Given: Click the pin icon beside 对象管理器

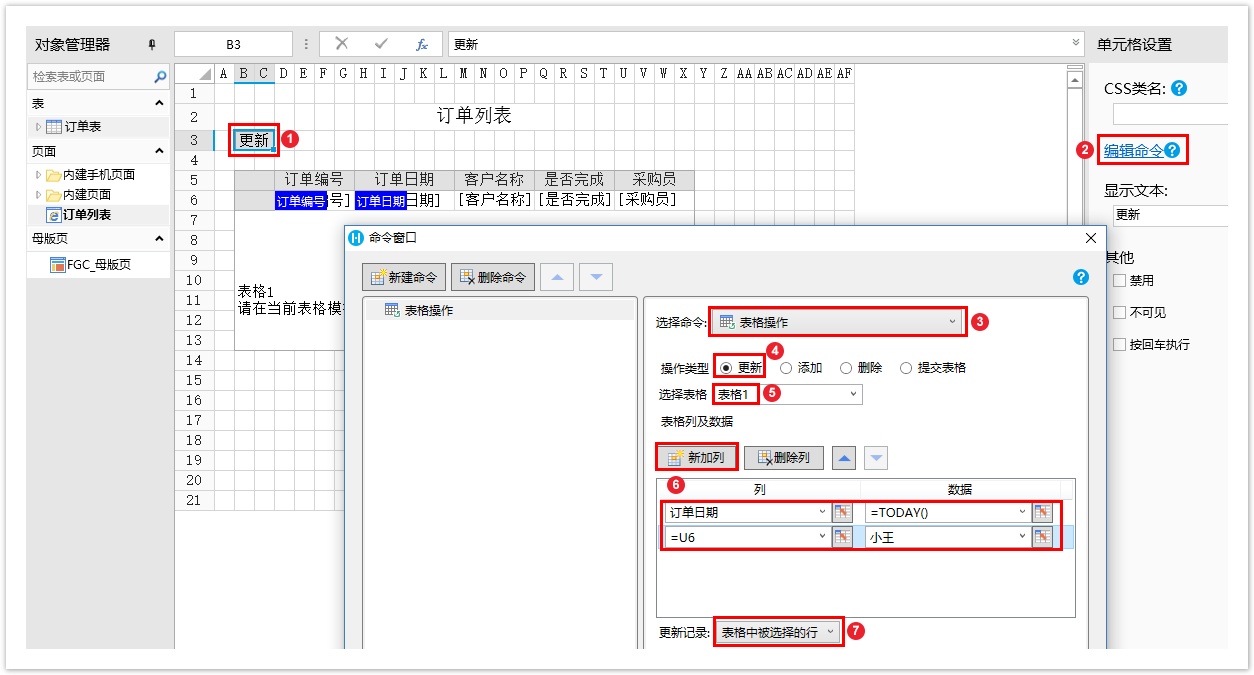Looking at the screenshot, I should pyautogui.click(x=152, y=45).
